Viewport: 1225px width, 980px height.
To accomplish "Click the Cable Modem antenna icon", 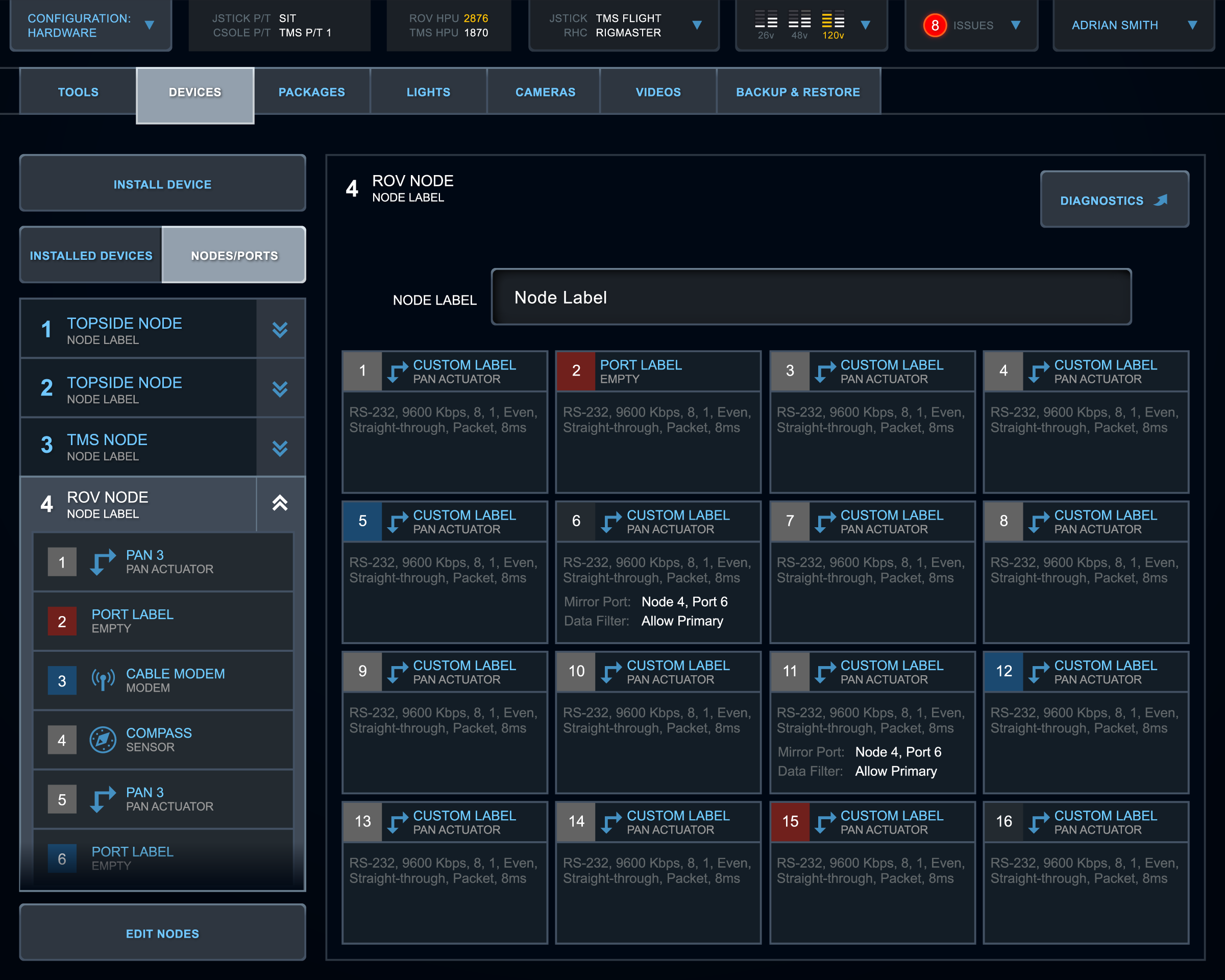I will (x=103, y=679).
